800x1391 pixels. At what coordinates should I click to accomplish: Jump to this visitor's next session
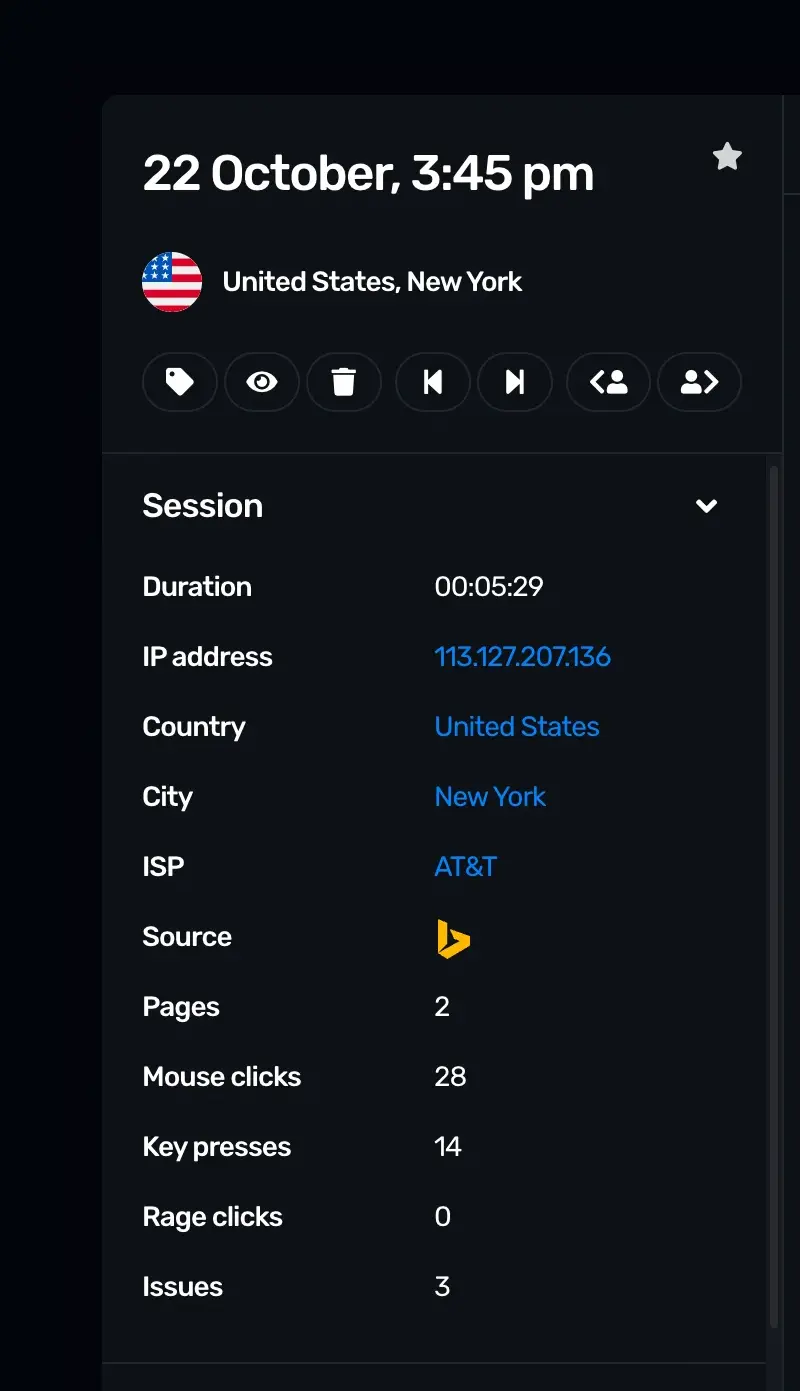(x=699, y=382)
